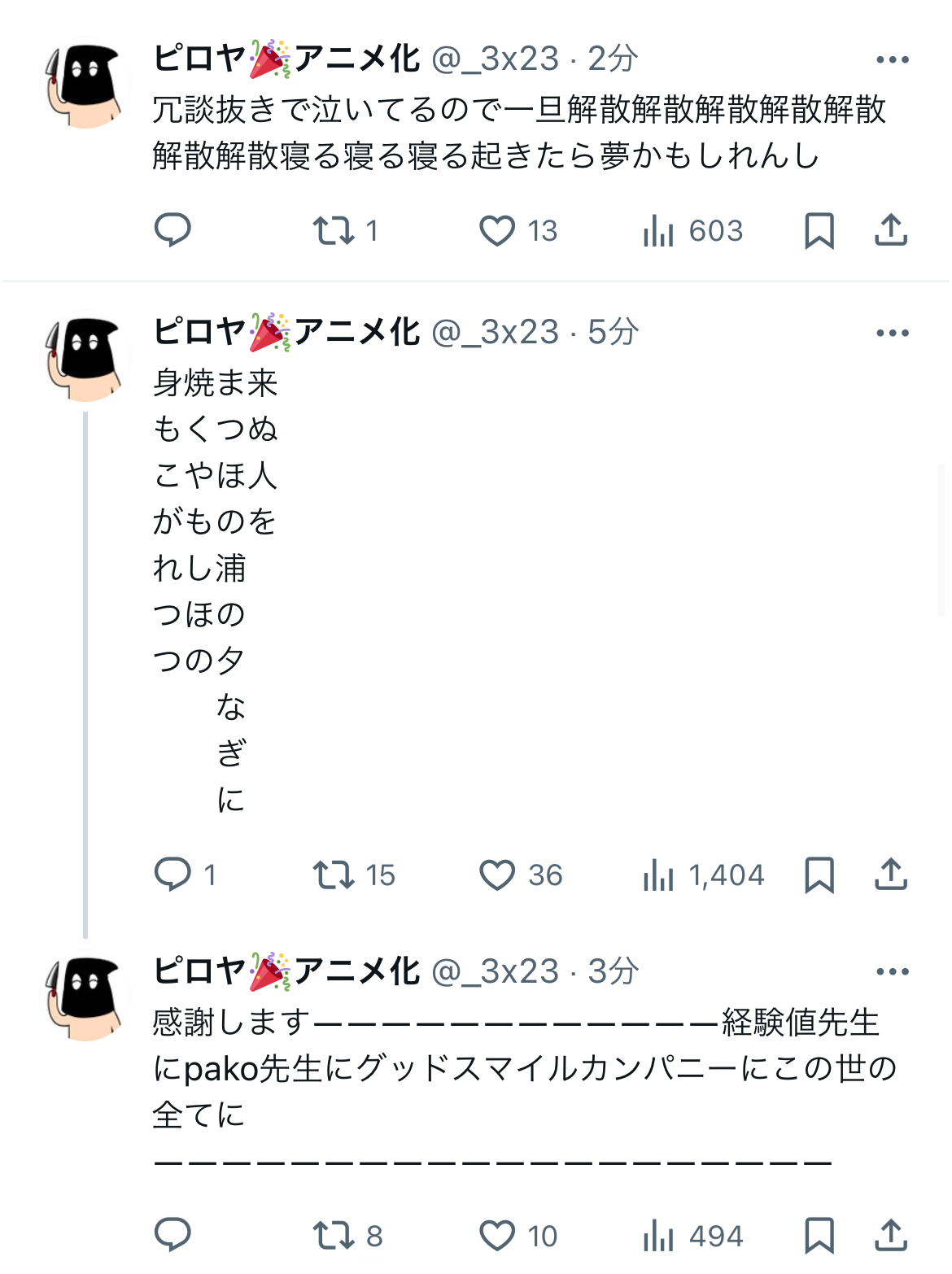Reply to the vertical poem tweet
The width and height of the screenshot is (952, 1274).
(x=172, y=875)
